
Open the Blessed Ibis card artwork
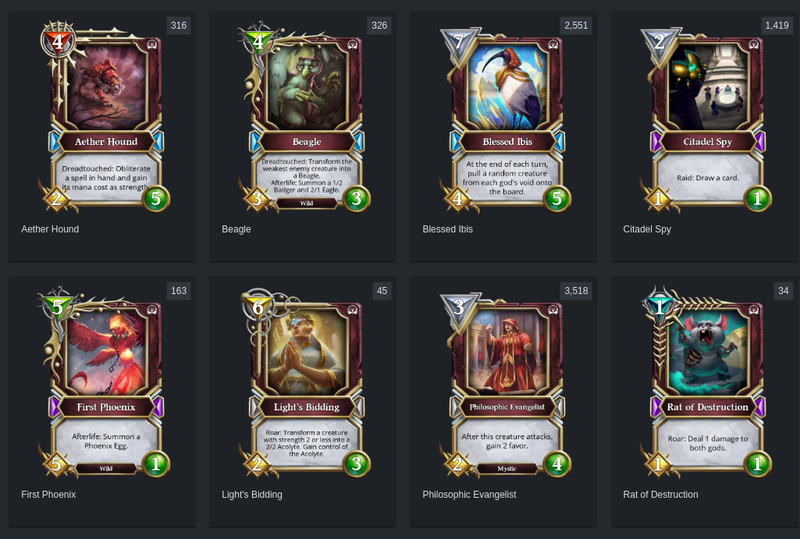(506, 117)
